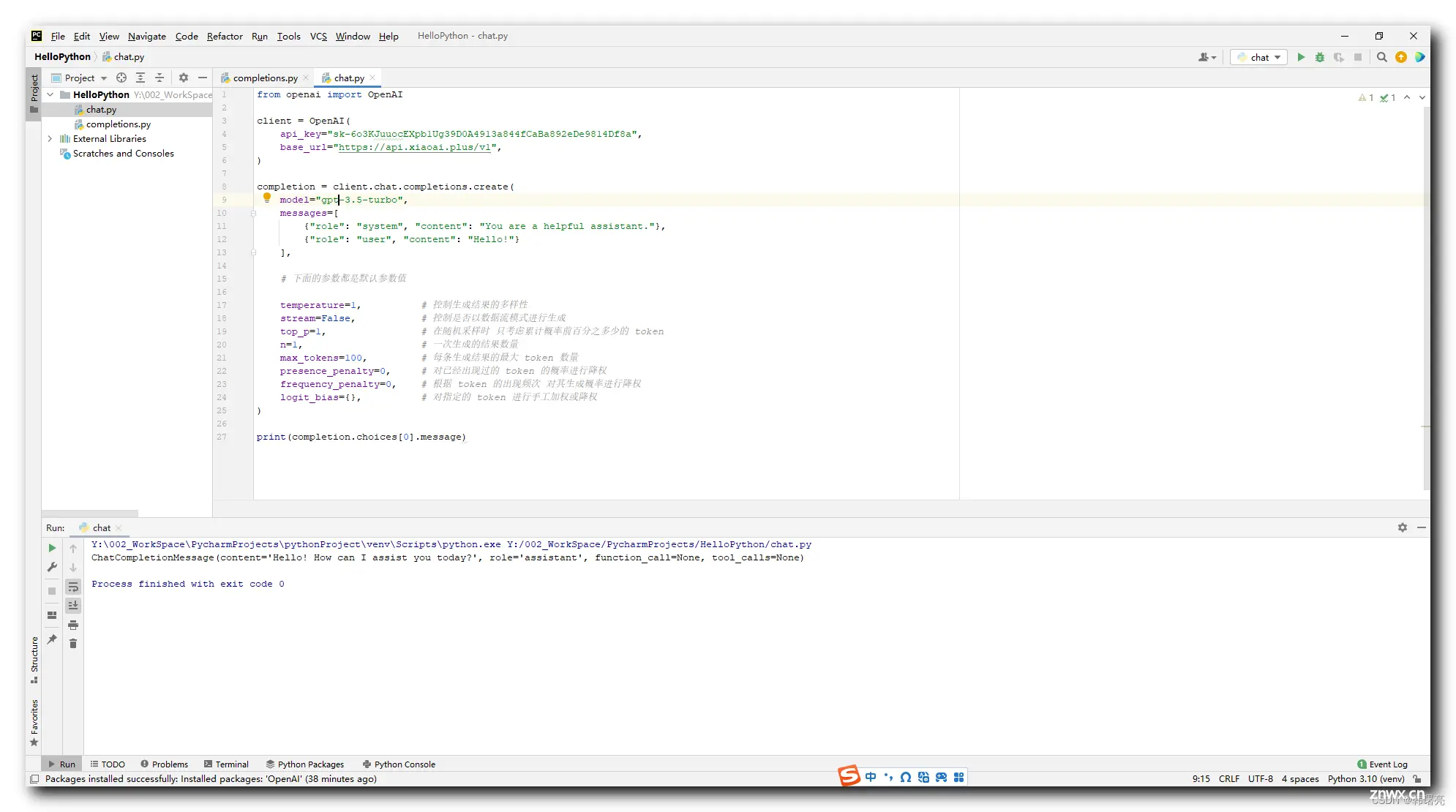This screenshot has width=1456, height=812.
Task: Open the File menu
Action: click(x=58, y=36)
